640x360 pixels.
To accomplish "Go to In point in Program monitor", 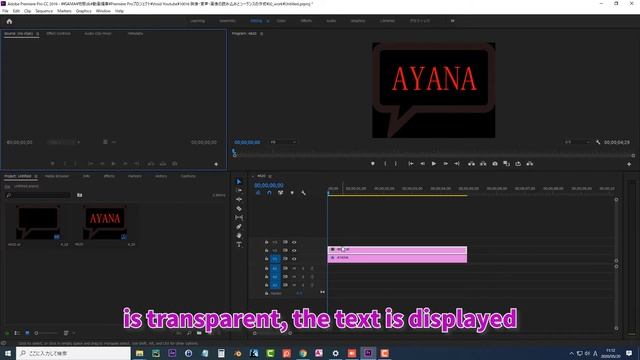I will click(x=411, y=164).
